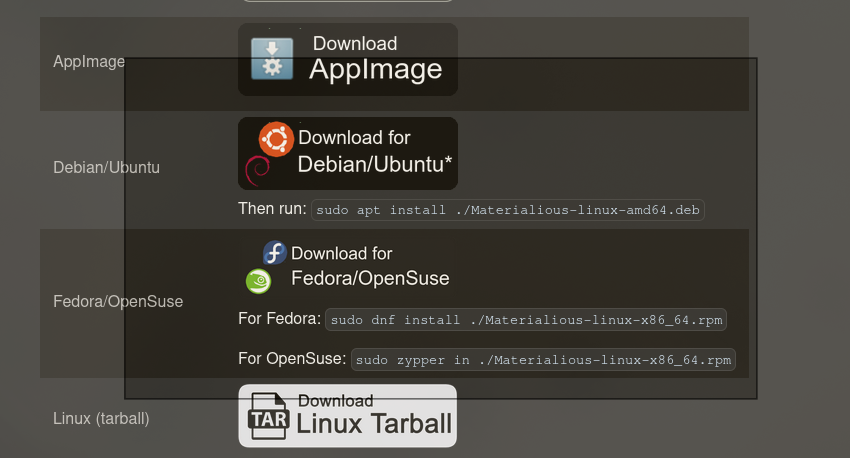Click the Debian swirl logo
This screenshot has width=850, height=458.
(257, 171)
